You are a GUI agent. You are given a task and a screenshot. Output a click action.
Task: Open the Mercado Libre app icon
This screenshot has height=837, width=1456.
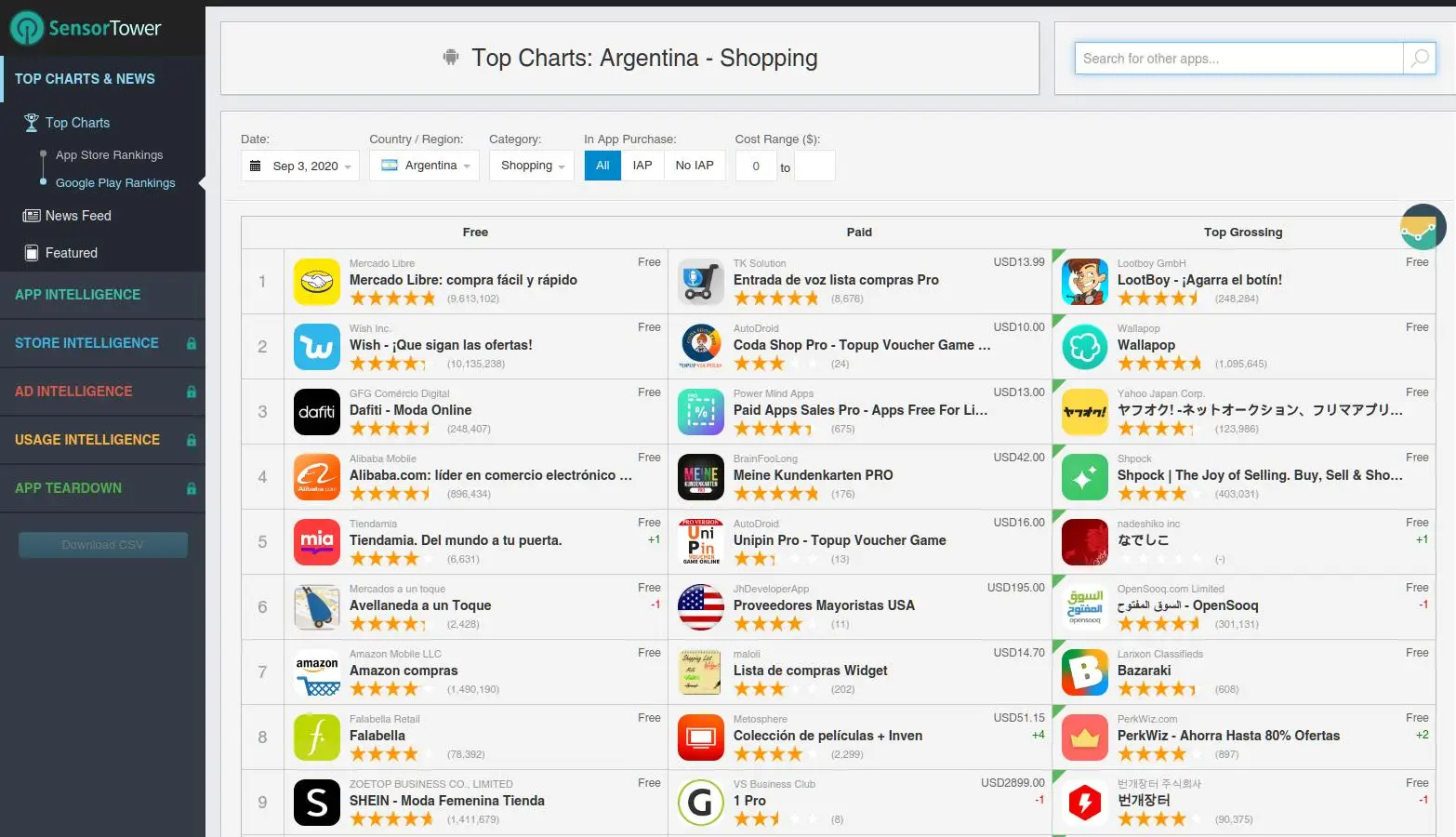317,282
